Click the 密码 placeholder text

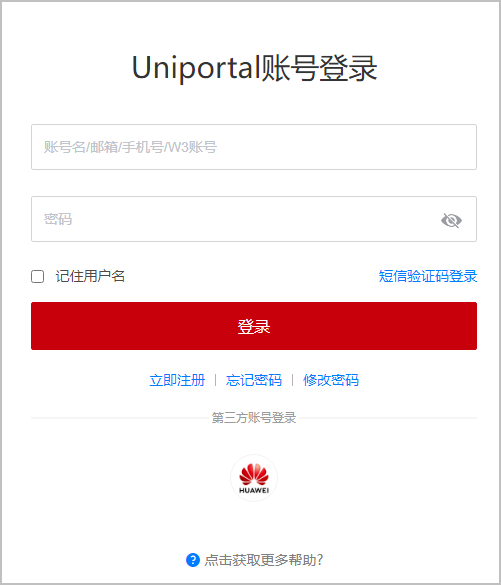57,219
